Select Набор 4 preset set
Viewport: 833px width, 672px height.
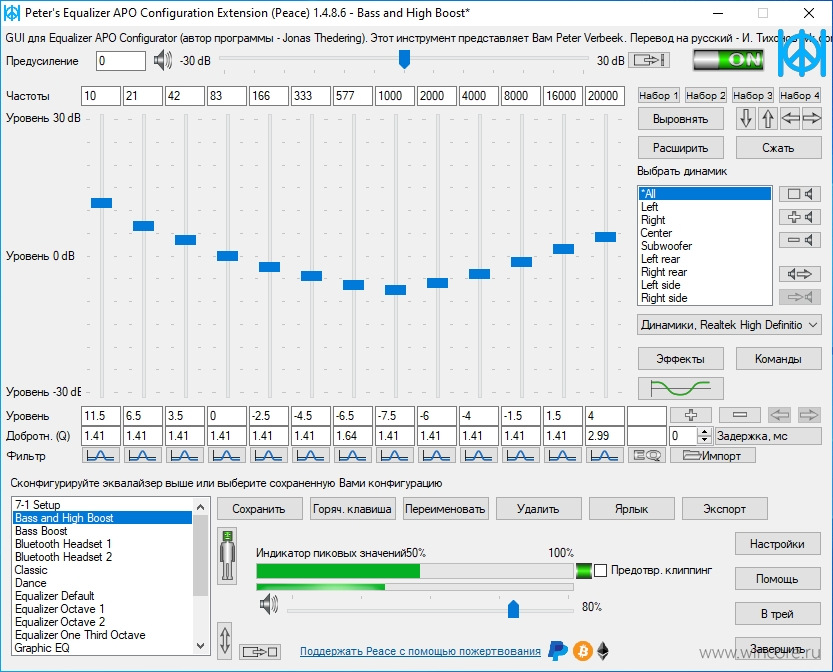800,96
